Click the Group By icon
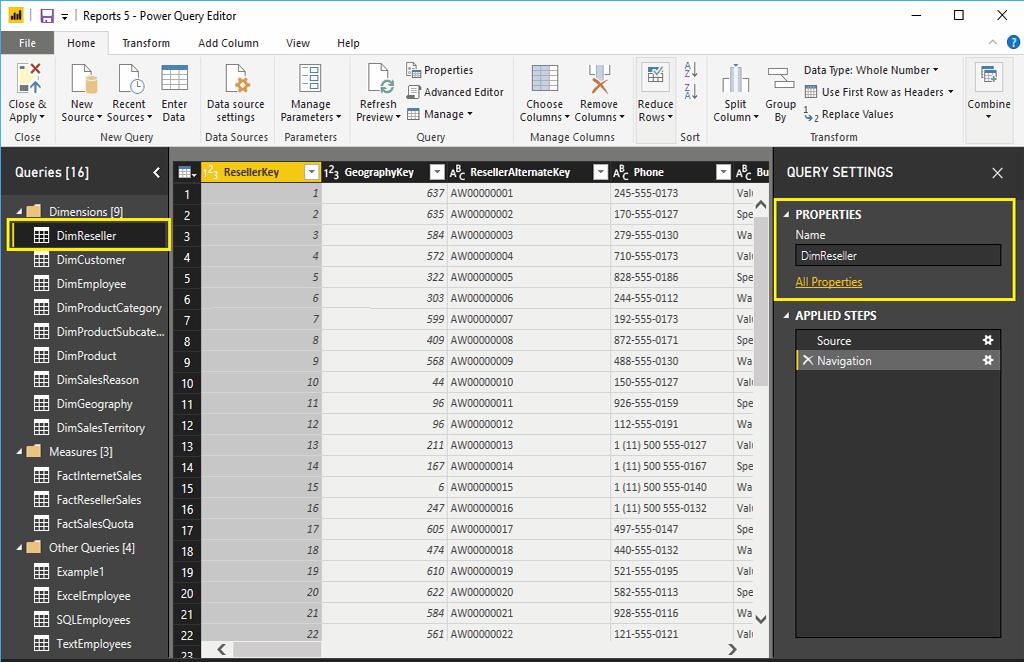Screen dimensions: 1024x662 click(x=780, y=80)
